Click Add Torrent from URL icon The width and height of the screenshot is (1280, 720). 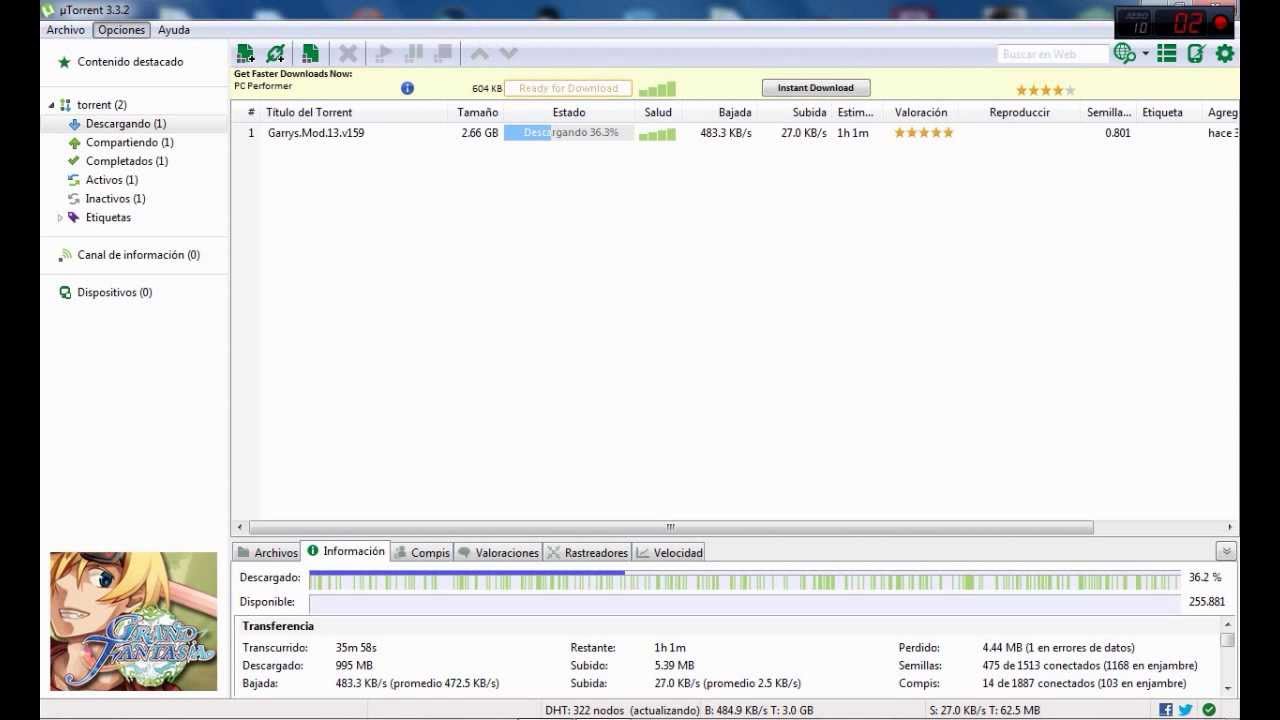pyautogui.click(x=276, y=54)
